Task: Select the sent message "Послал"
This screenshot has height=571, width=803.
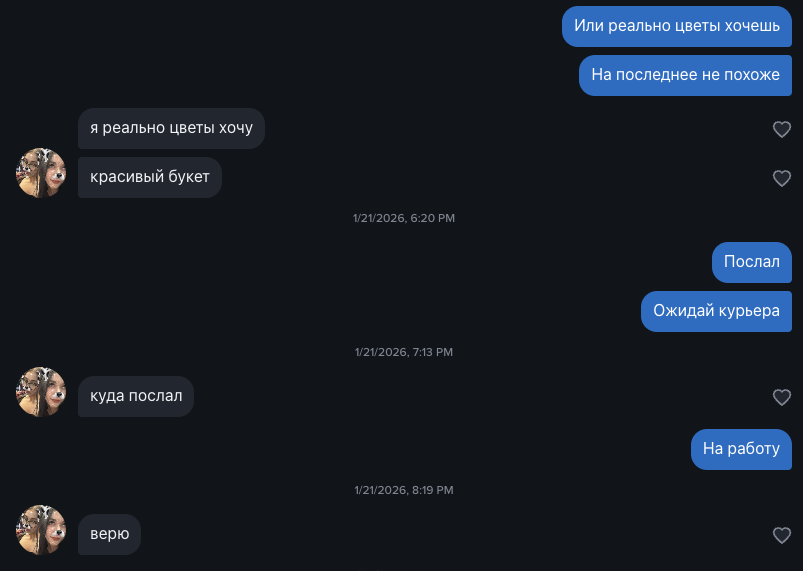Action: point(751,262)
